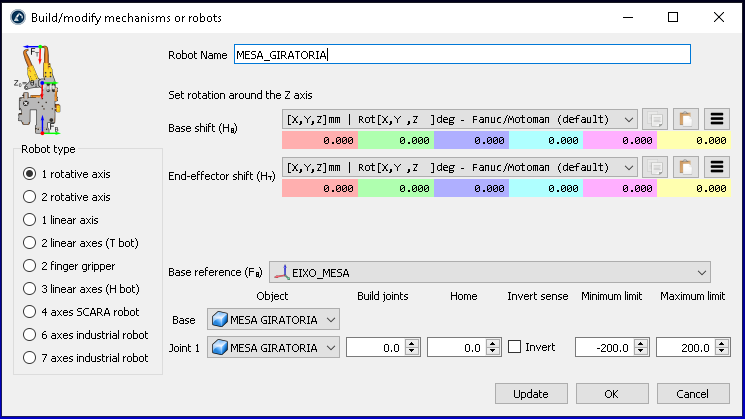Image resolution: width=745 pixels, height=419 pixels.
Task: Choose the 6 axes industrial robot option
Action: point(30,335)
